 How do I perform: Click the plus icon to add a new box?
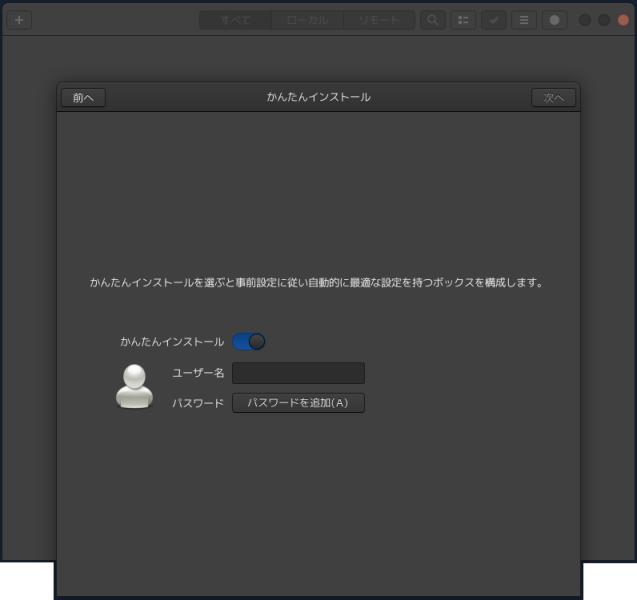point(19,20)
